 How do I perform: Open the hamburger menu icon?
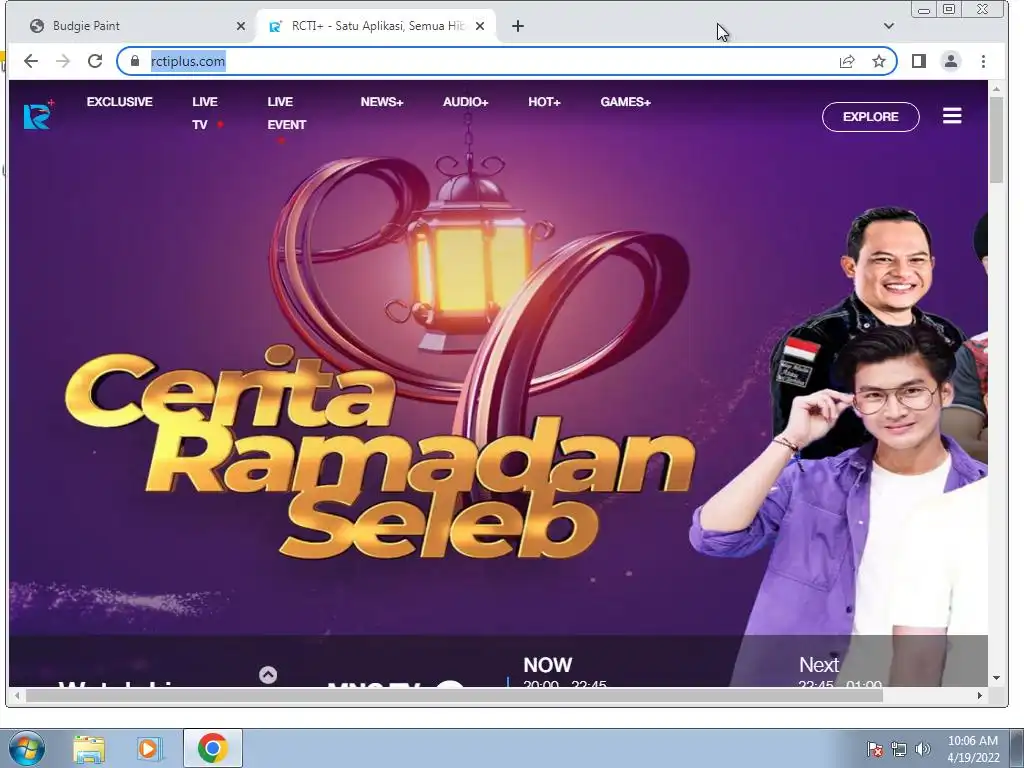[x=952, y=116]
